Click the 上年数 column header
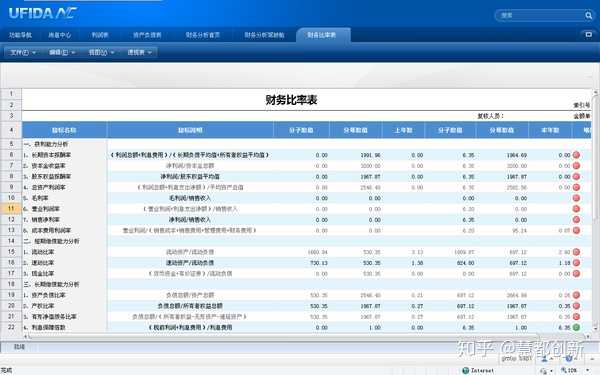The image size is (600, 375). pos(403,130)
